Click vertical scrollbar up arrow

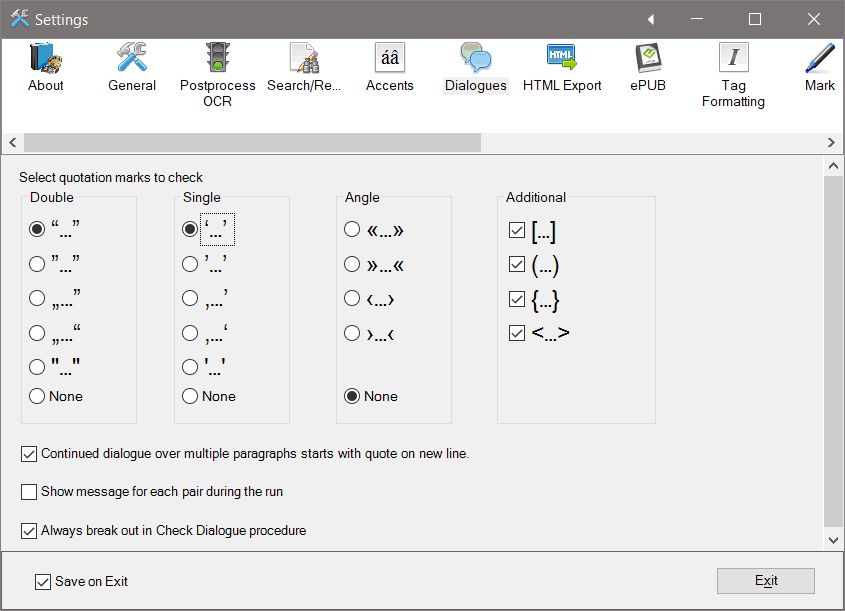tap(833, 166)
